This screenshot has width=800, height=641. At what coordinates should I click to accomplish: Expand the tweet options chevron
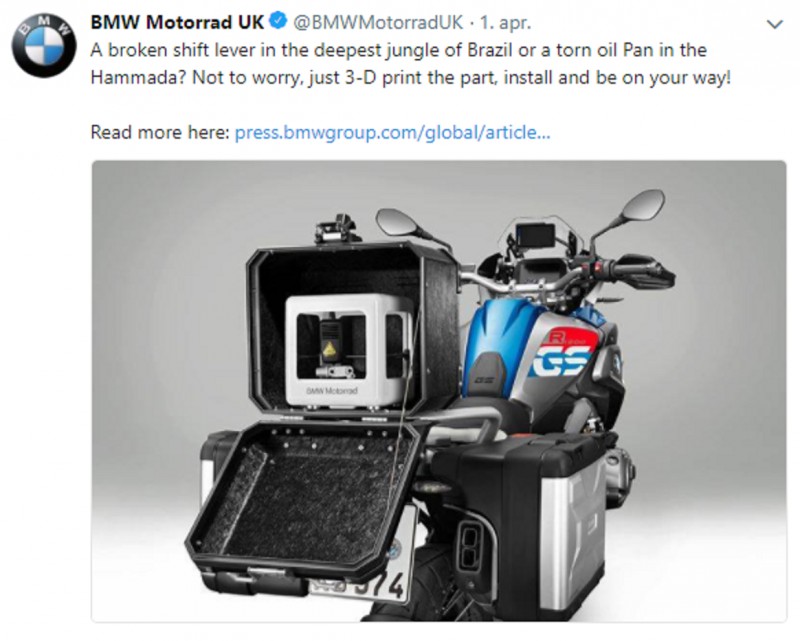(774, 24)
